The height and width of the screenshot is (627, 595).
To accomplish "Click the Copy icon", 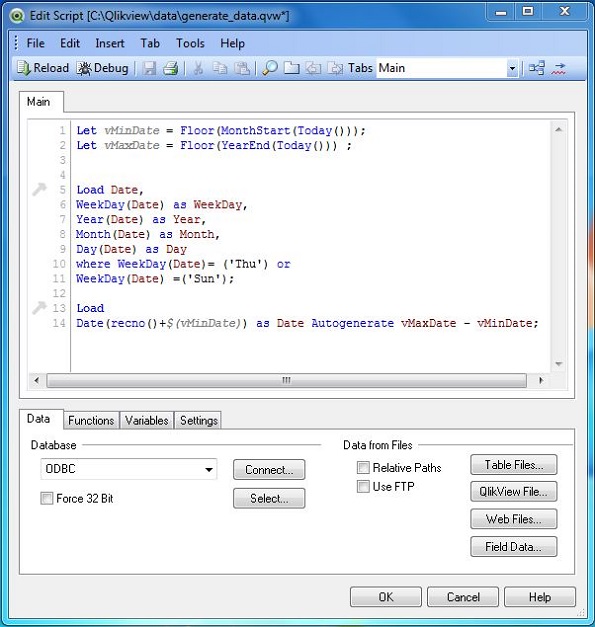I will click(220, 68).
